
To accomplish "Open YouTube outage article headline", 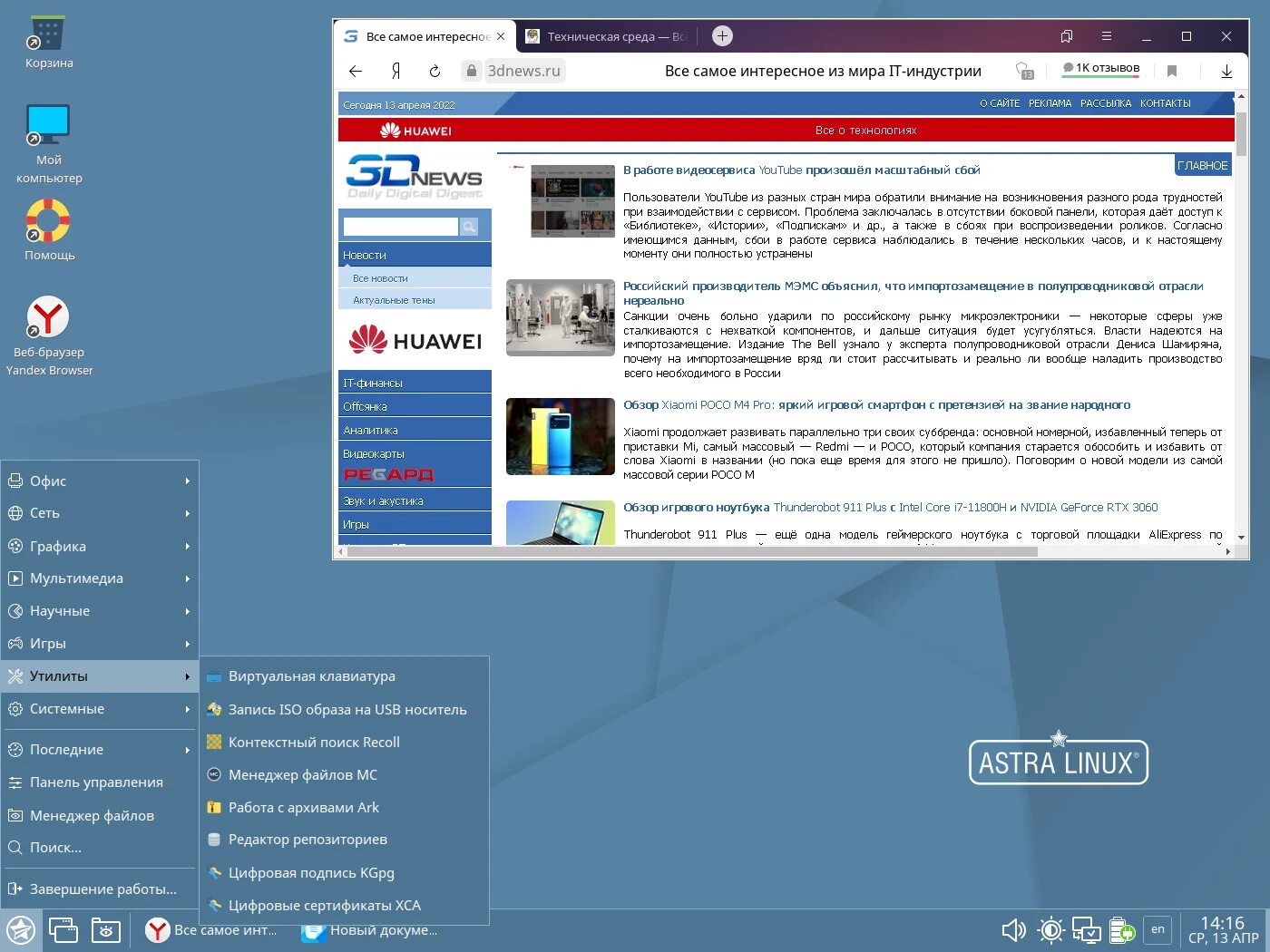I will pos(801,170).
